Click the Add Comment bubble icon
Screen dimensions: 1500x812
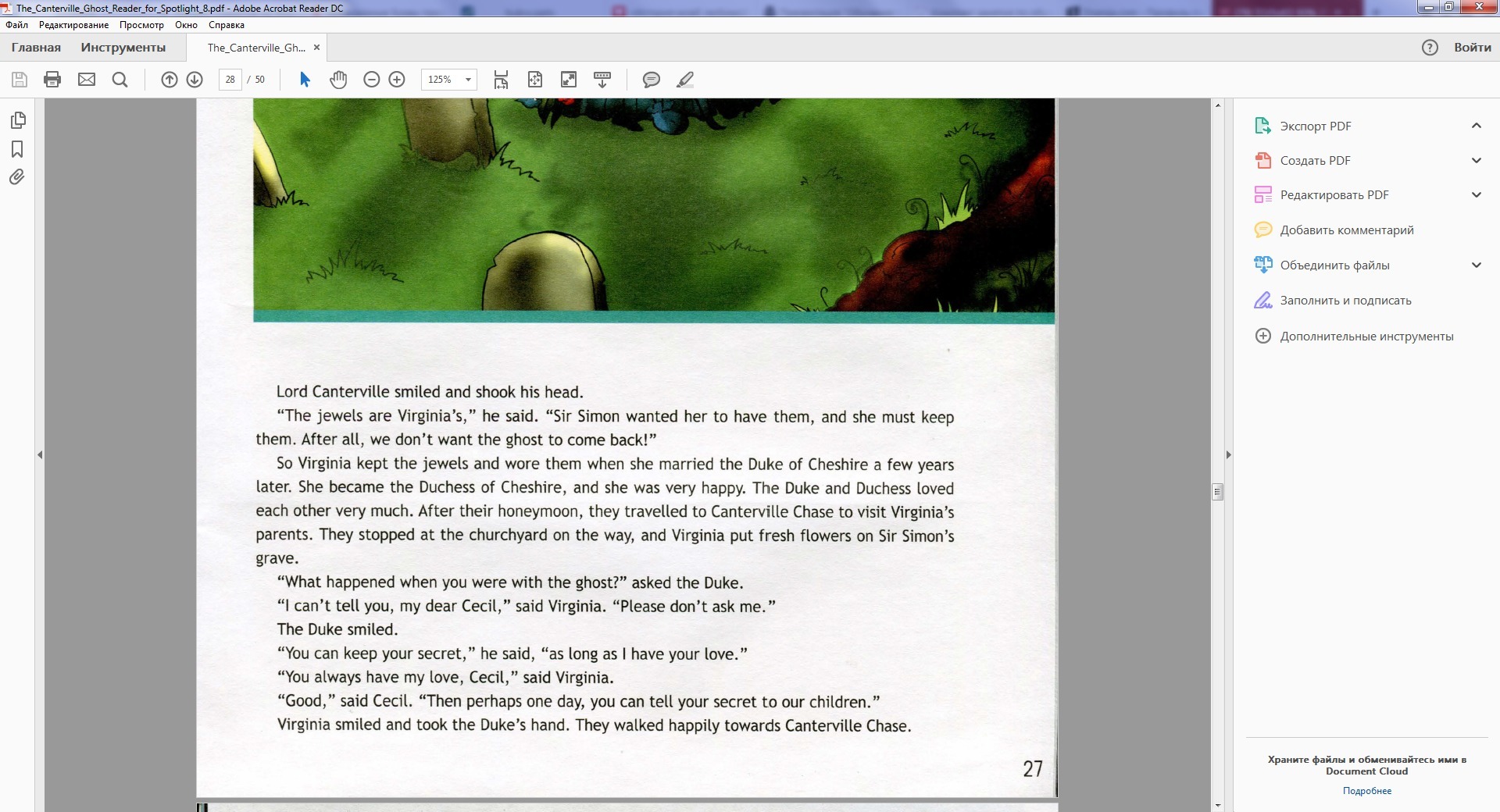[x=1262, y=230]
